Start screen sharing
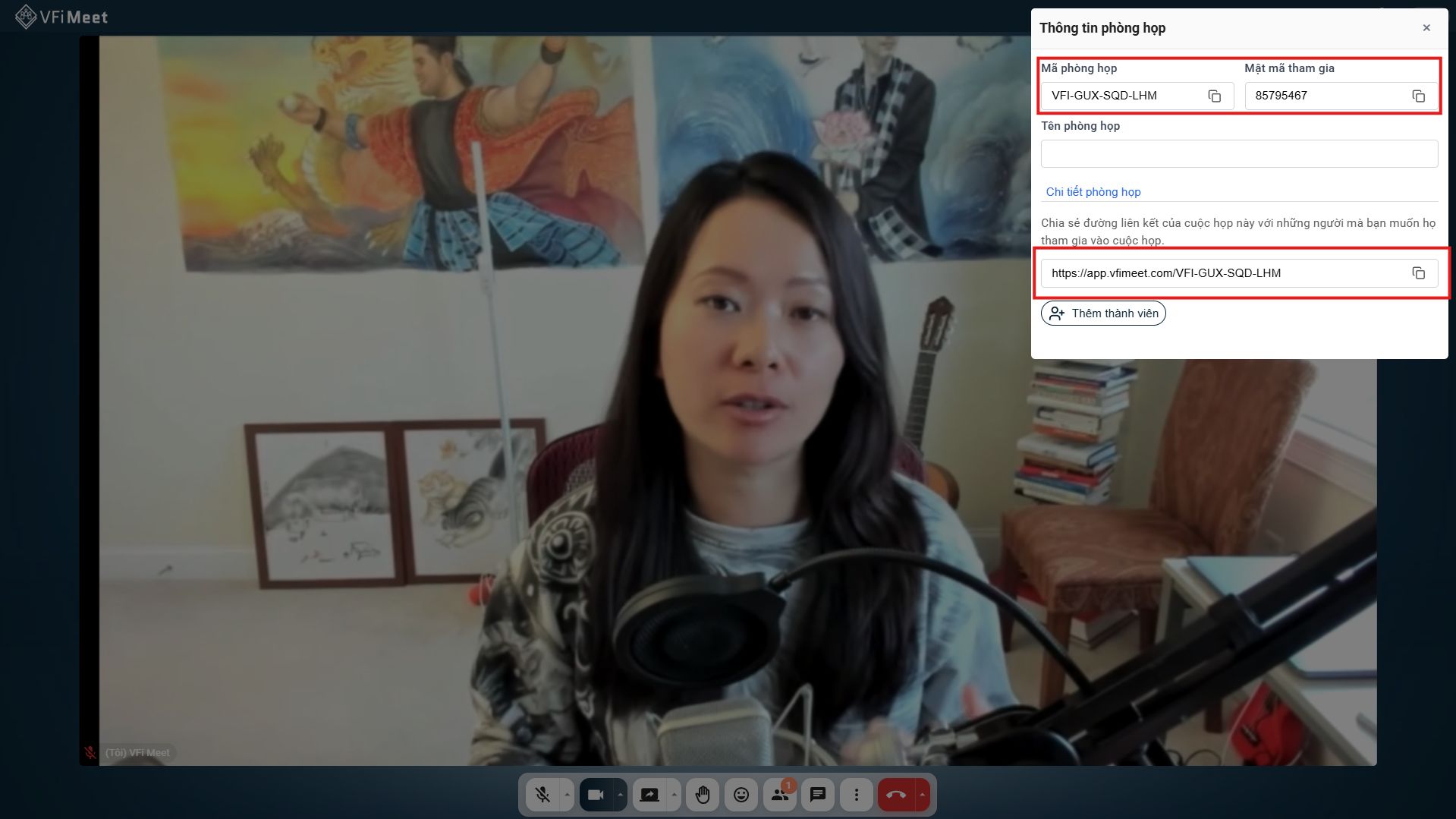This screenshot has height=819, width=1456. click(649, 795)
